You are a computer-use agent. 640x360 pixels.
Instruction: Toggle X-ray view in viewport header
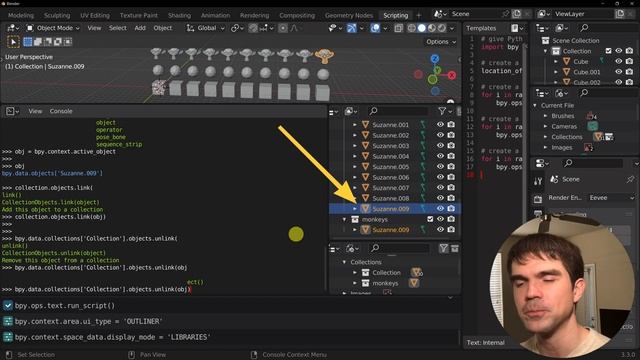point(399,28)
